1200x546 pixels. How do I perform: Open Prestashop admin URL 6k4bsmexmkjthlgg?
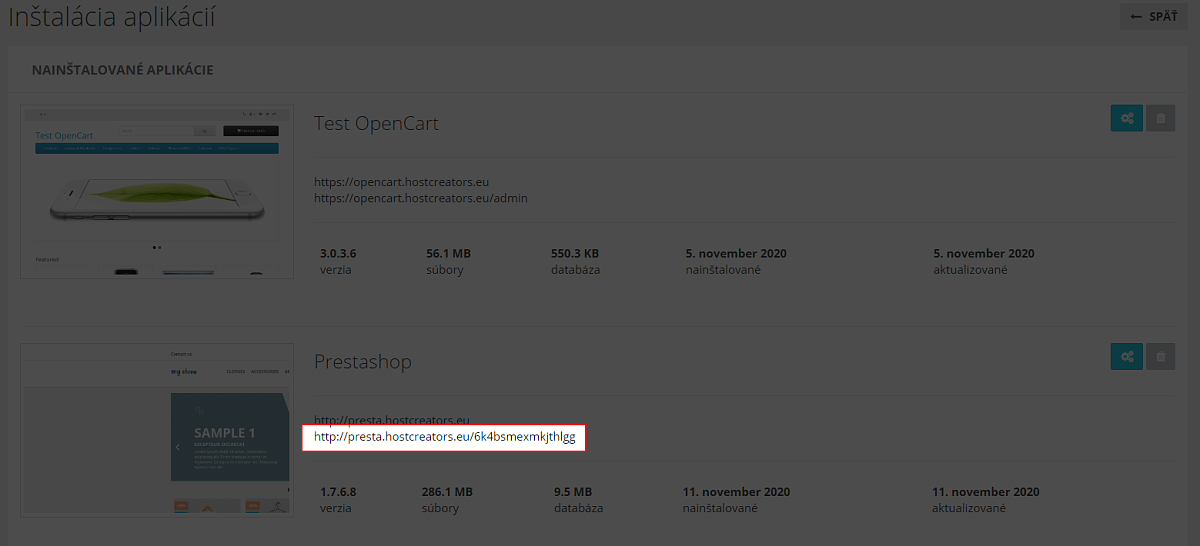pos(444,437)
